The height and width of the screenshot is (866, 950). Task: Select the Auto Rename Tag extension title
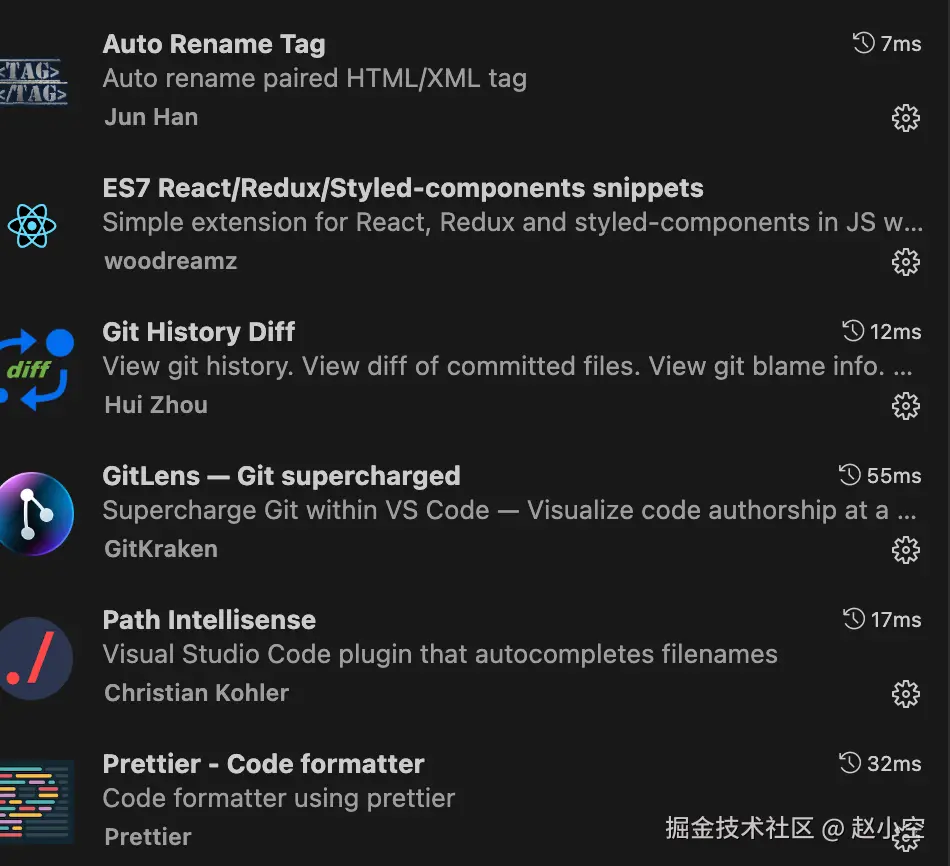214,44
